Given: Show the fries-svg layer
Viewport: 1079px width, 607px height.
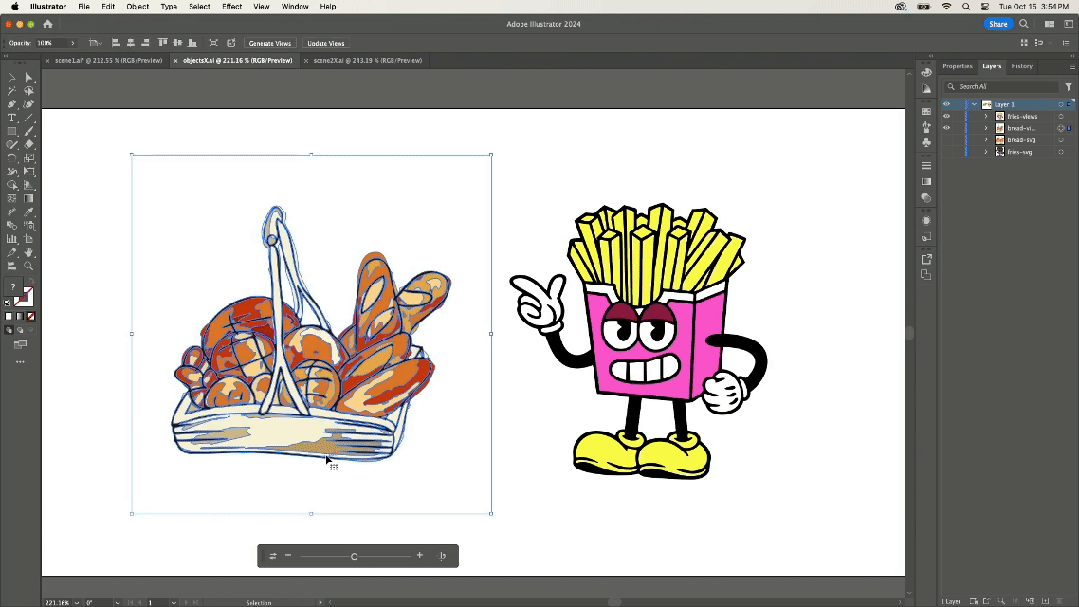Looking at the screenshot, I should (946, 152).
